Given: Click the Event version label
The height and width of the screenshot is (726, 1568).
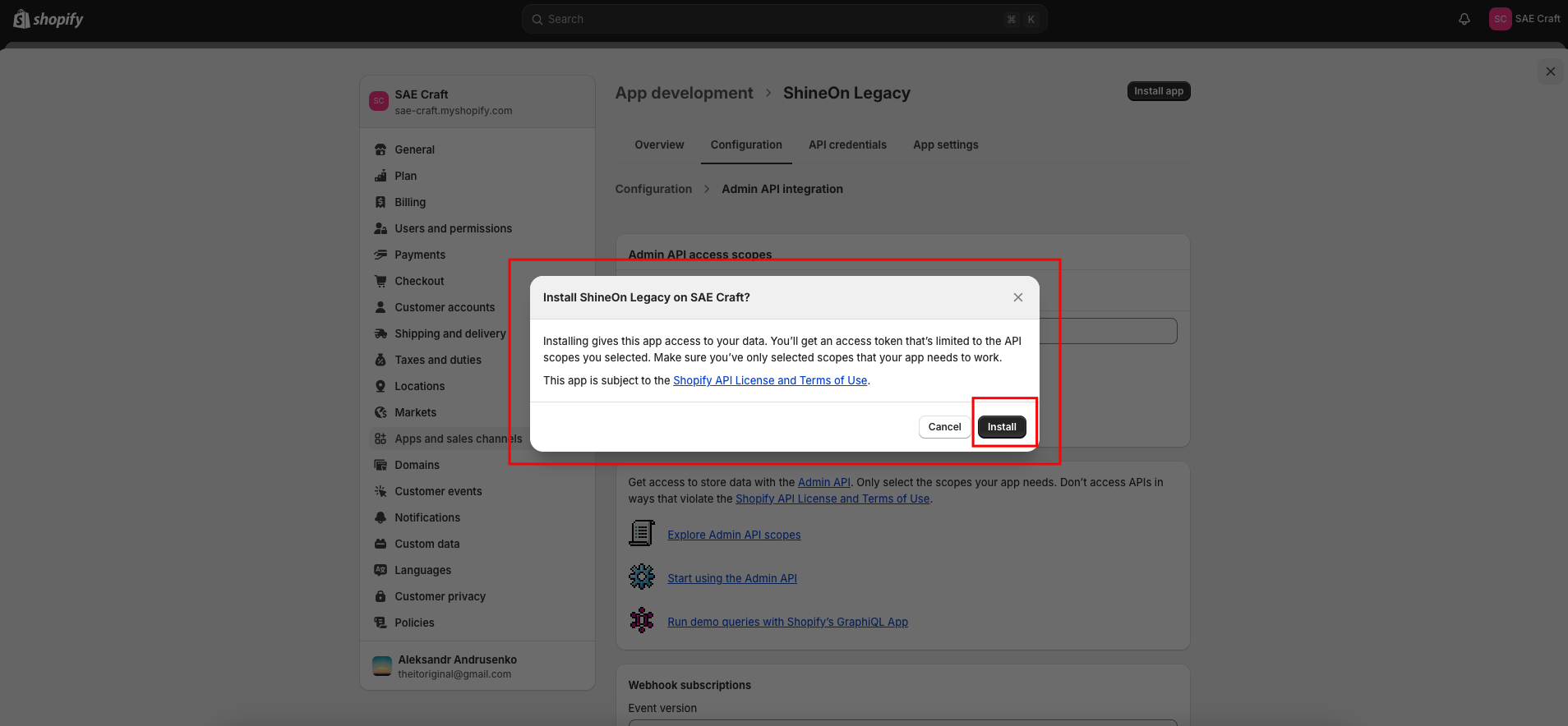Looking at the screenshot, I should (x=662, y=708).
